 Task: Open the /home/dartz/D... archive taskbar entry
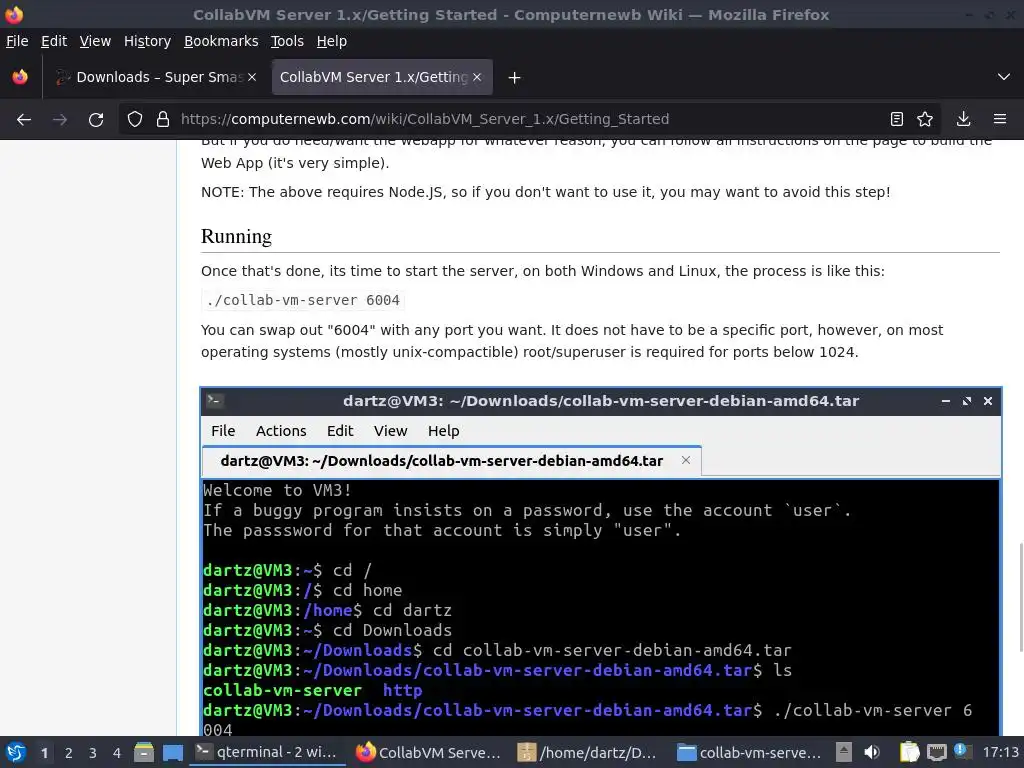click(589, 752)
